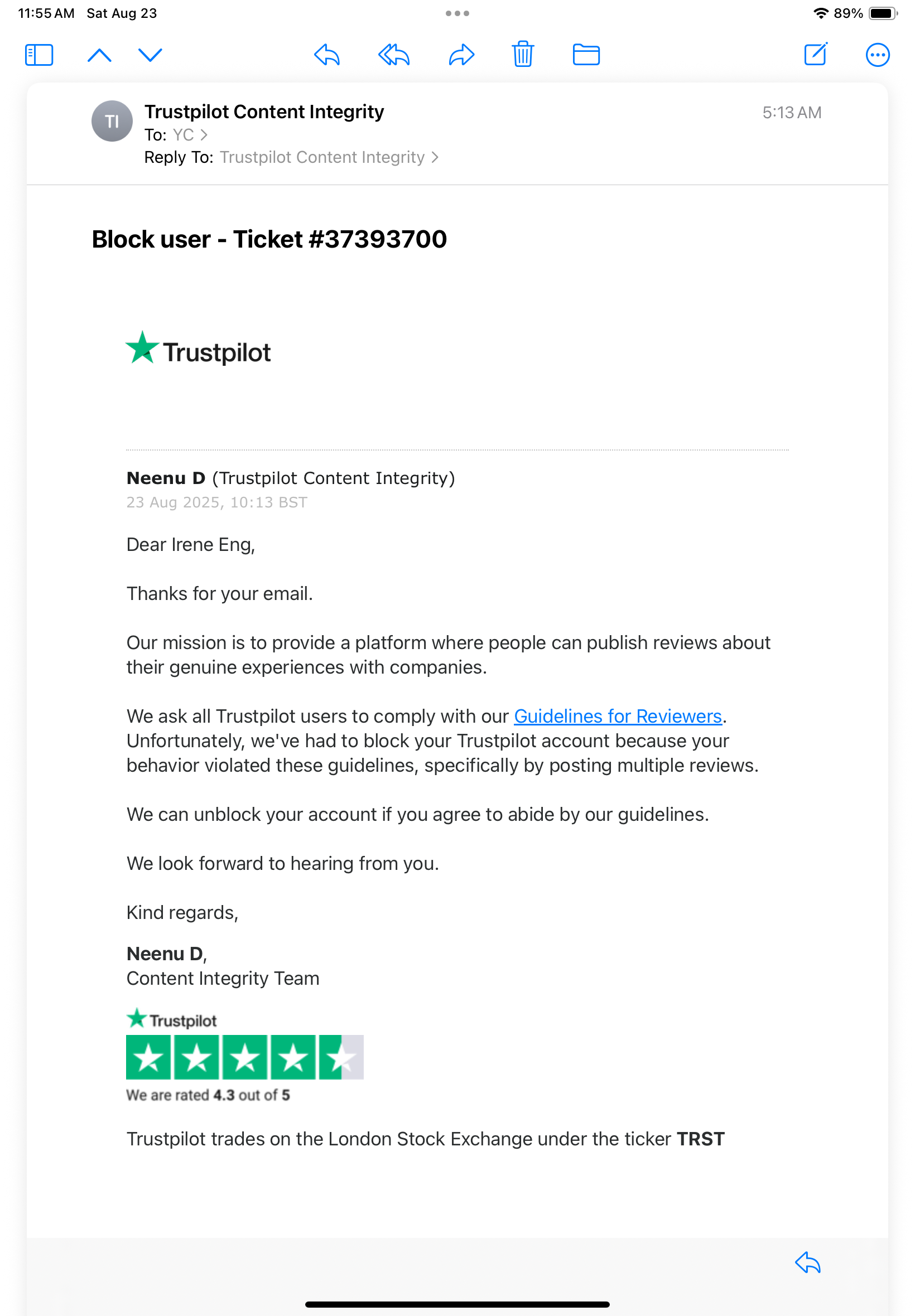The height and width of the screenshot is (1316, 915).
Task: Tap the TI sender avatar
Action: coord(112,121)
